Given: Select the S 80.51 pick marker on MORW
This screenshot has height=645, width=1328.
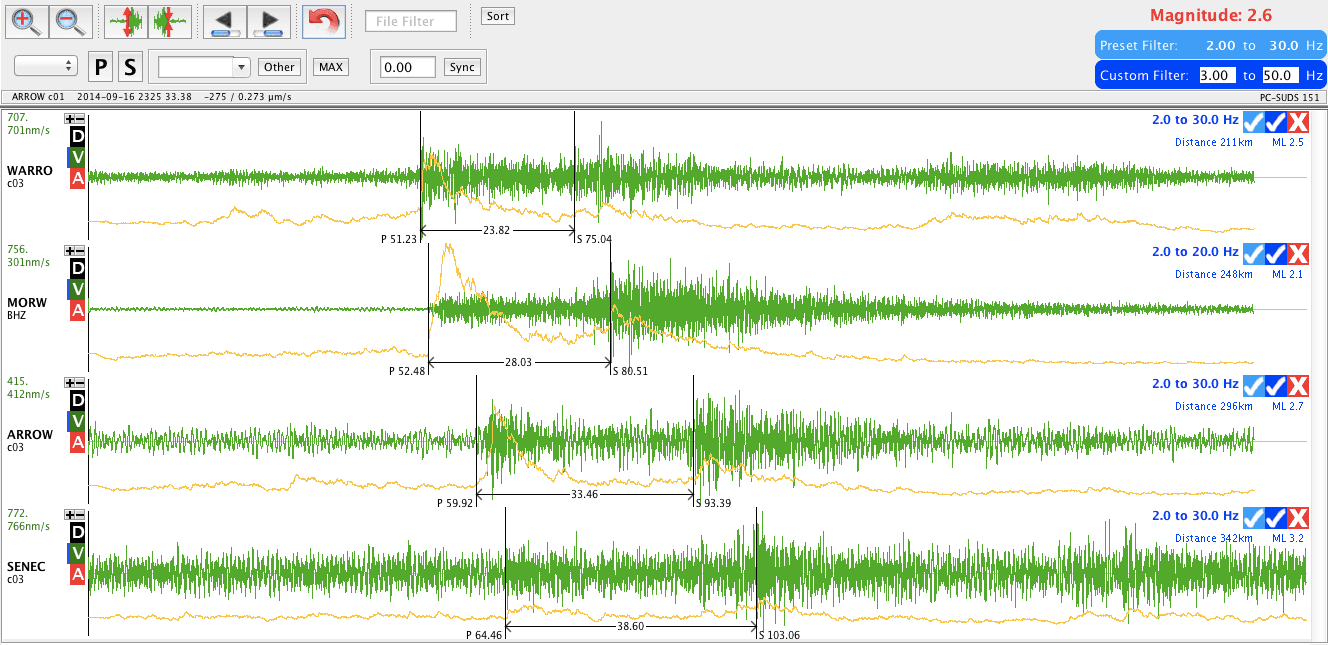Looking at the screenshot, I should click(630, 371).
